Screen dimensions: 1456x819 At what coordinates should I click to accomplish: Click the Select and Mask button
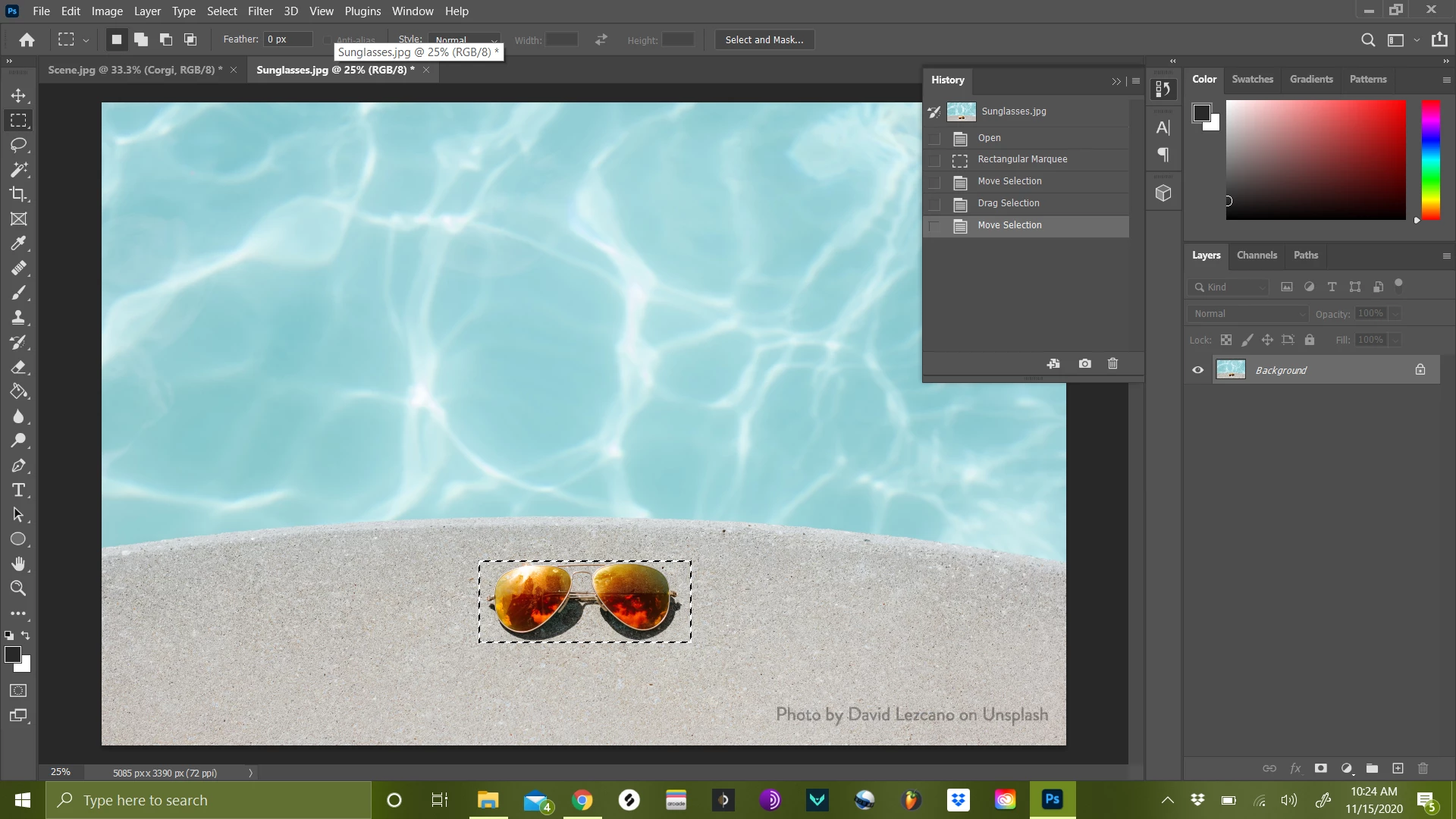[764, 39]
